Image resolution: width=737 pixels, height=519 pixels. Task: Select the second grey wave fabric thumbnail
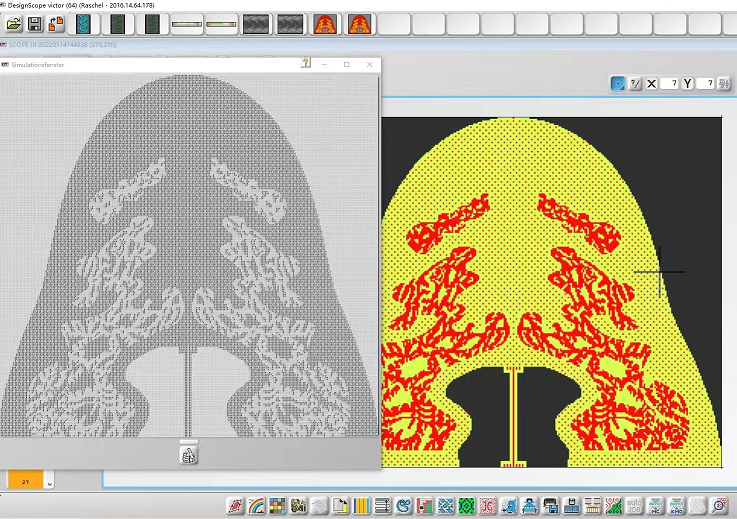coord(290,24)
